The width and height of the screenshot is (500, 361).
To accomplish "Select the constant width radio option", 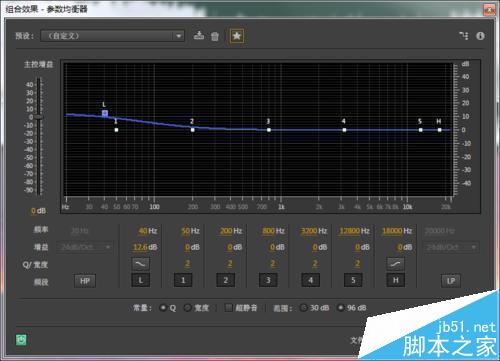I will (188, 308).
